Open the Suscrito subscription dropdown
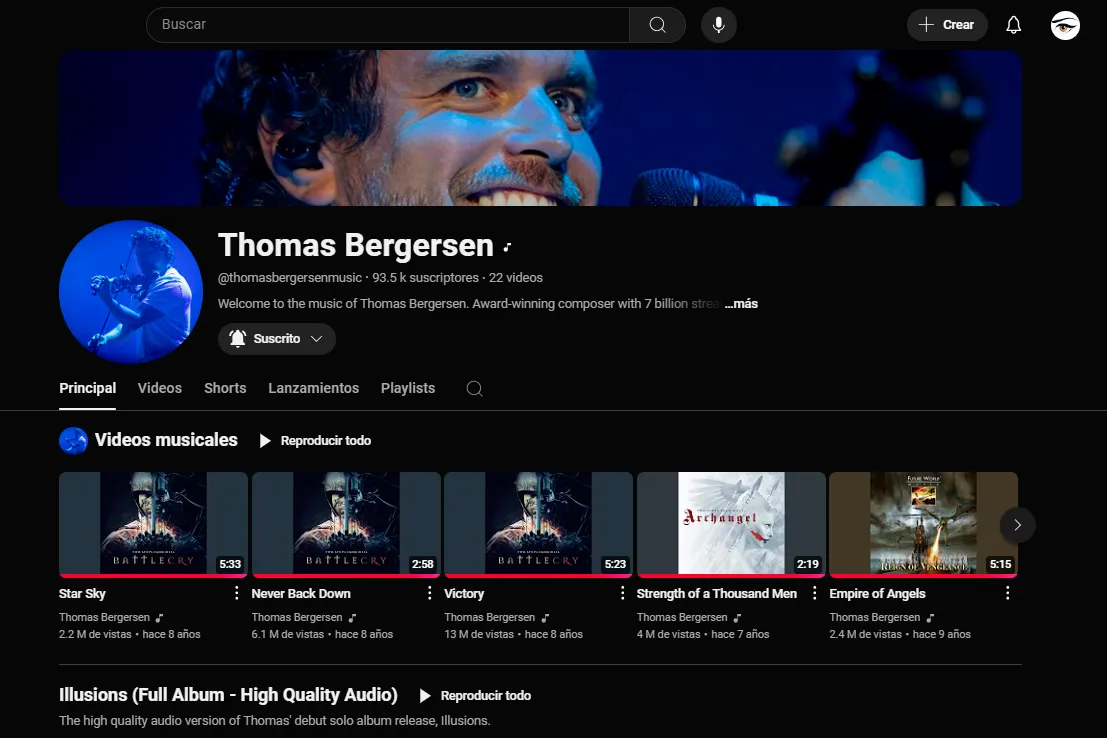The height and width of the screenshot is (738, 1107). point(277,339)
